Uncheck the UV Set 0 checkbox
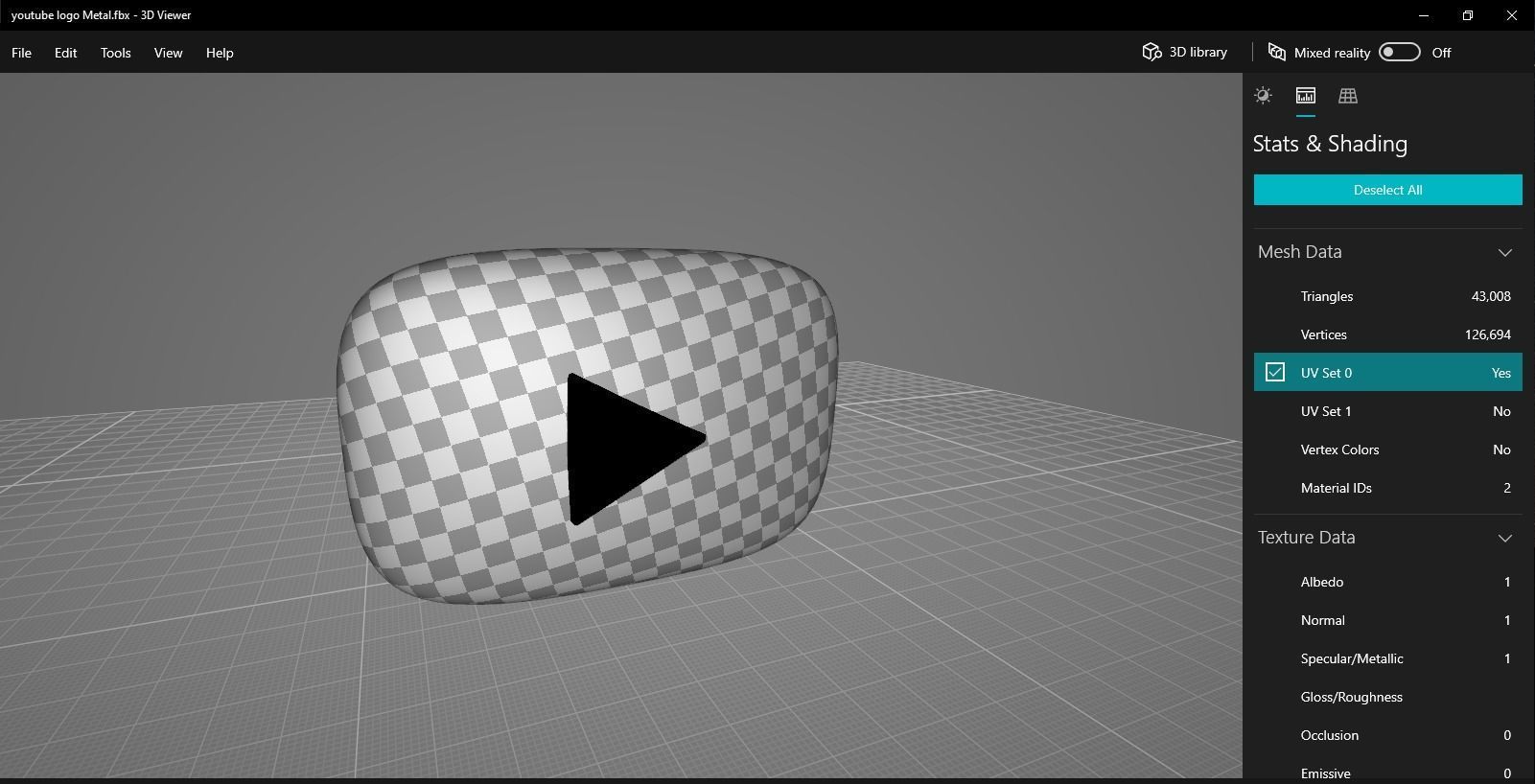The height and width of the screenshot is (784, 1535). pyautogui.click(x=1274, y=372)
